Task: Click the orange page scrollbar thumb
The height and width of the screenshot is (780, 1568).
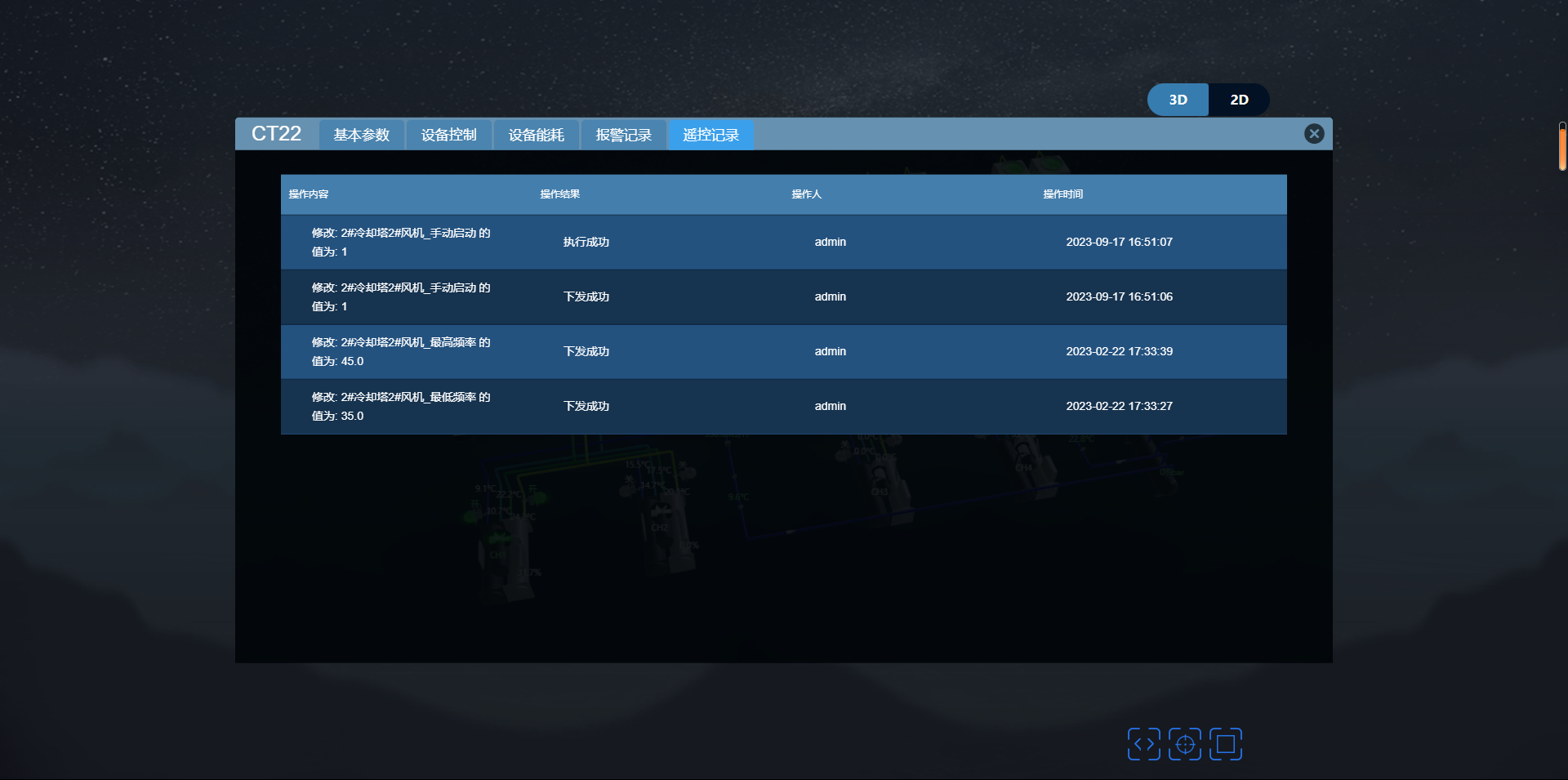Action: click(x=1562, y=147)
